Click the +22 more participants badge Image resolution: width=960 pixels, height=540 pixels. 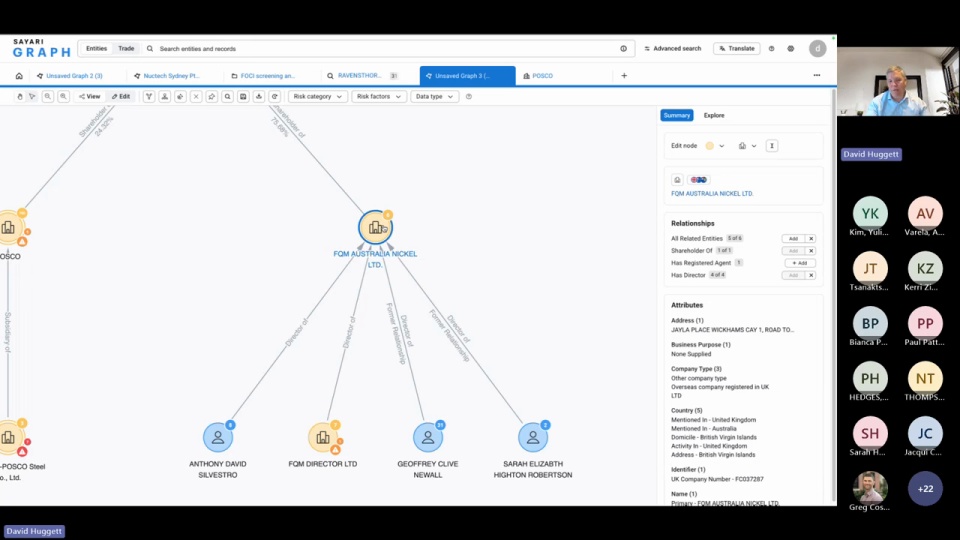[925, 489]
